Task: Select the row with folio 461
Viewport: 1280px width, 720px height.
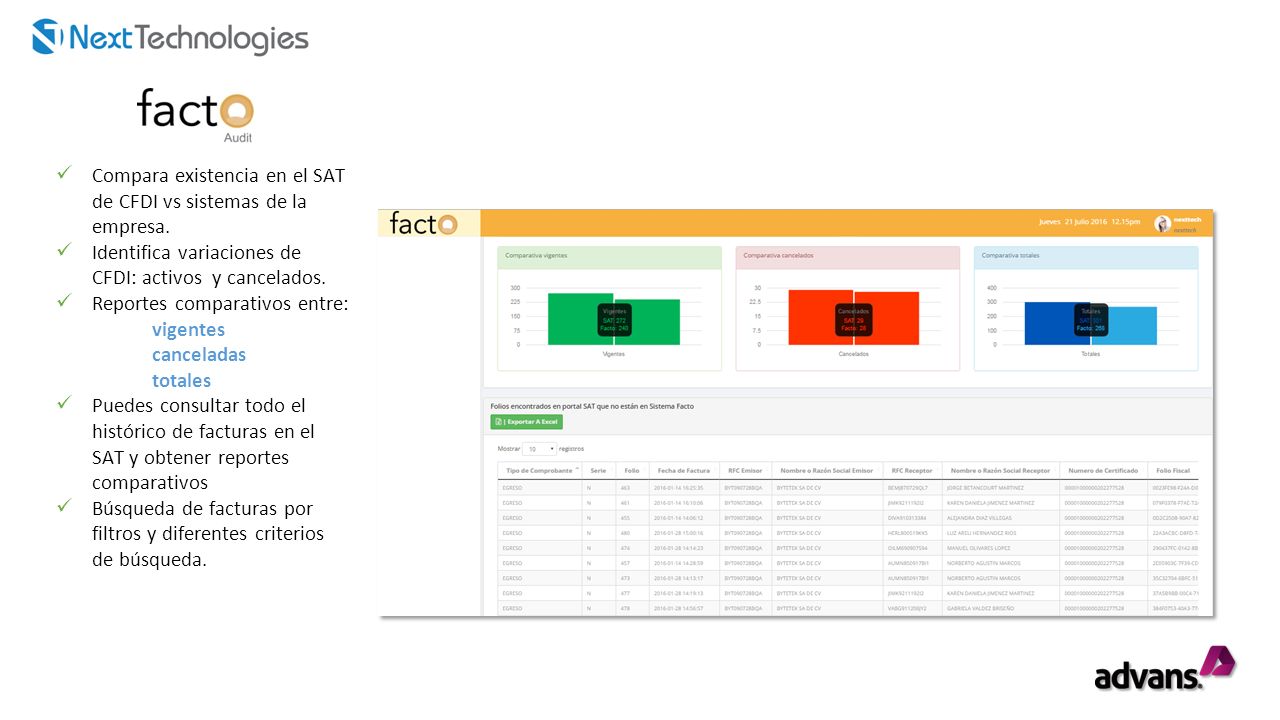Action: 848,502
